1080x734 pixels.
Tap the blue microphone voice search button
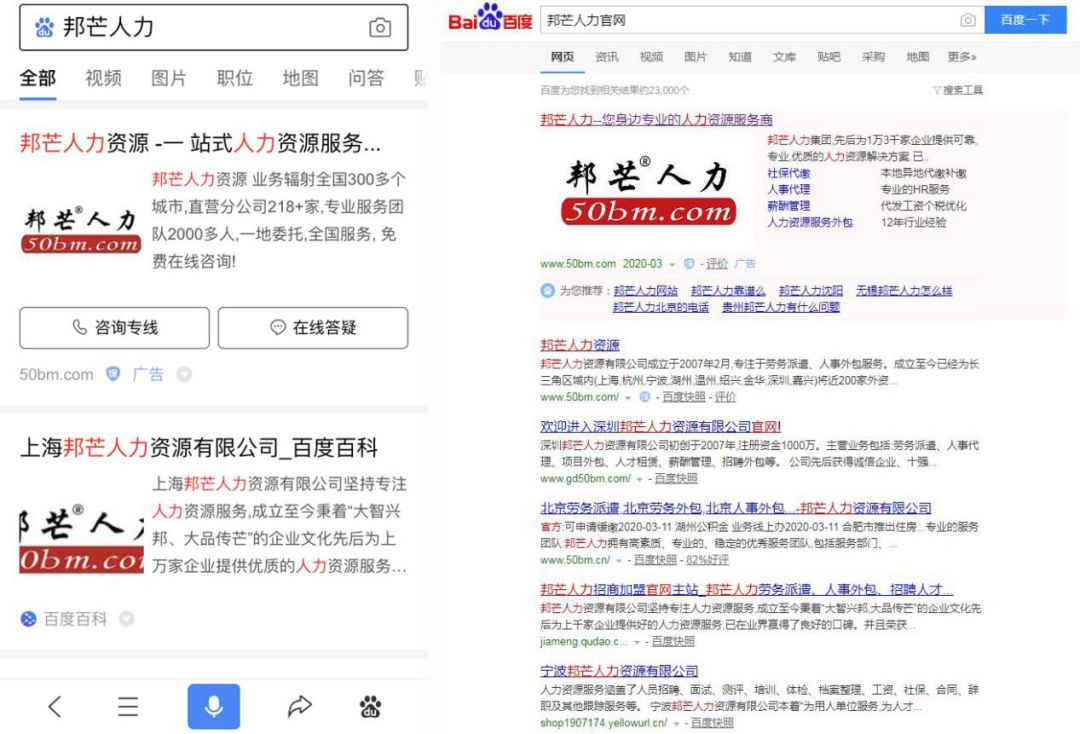[x=214, y=706]
